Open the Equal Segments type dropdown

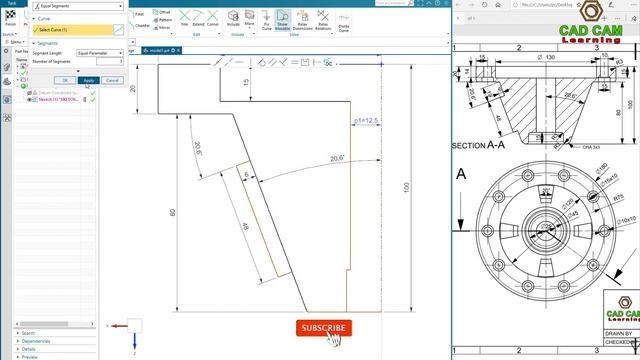point(78,6)
